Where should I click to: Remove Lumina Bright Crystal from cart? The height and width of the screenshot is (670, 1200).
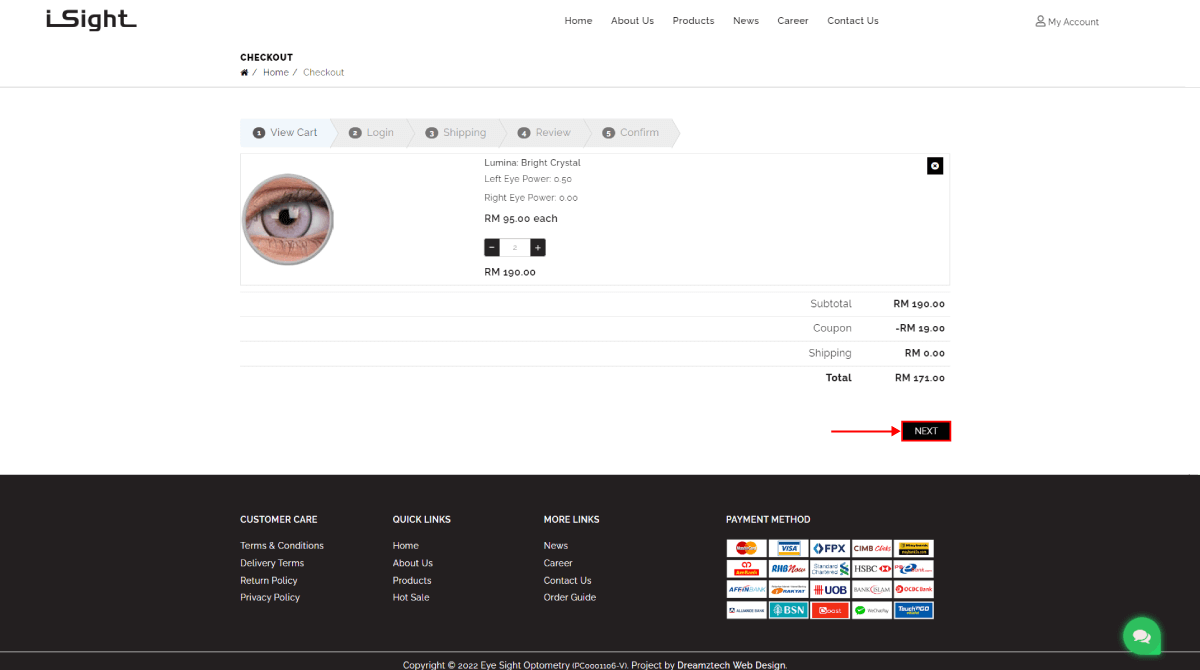tap(935, 166)
